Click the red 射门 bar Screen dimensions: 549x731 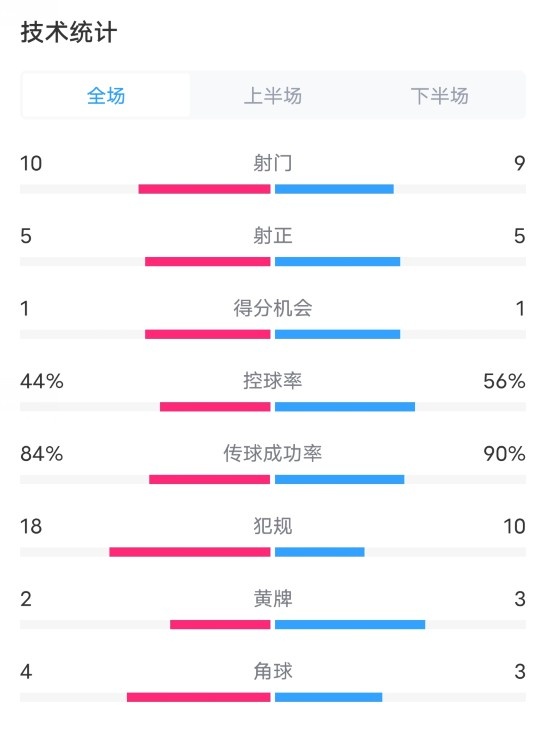204,189
